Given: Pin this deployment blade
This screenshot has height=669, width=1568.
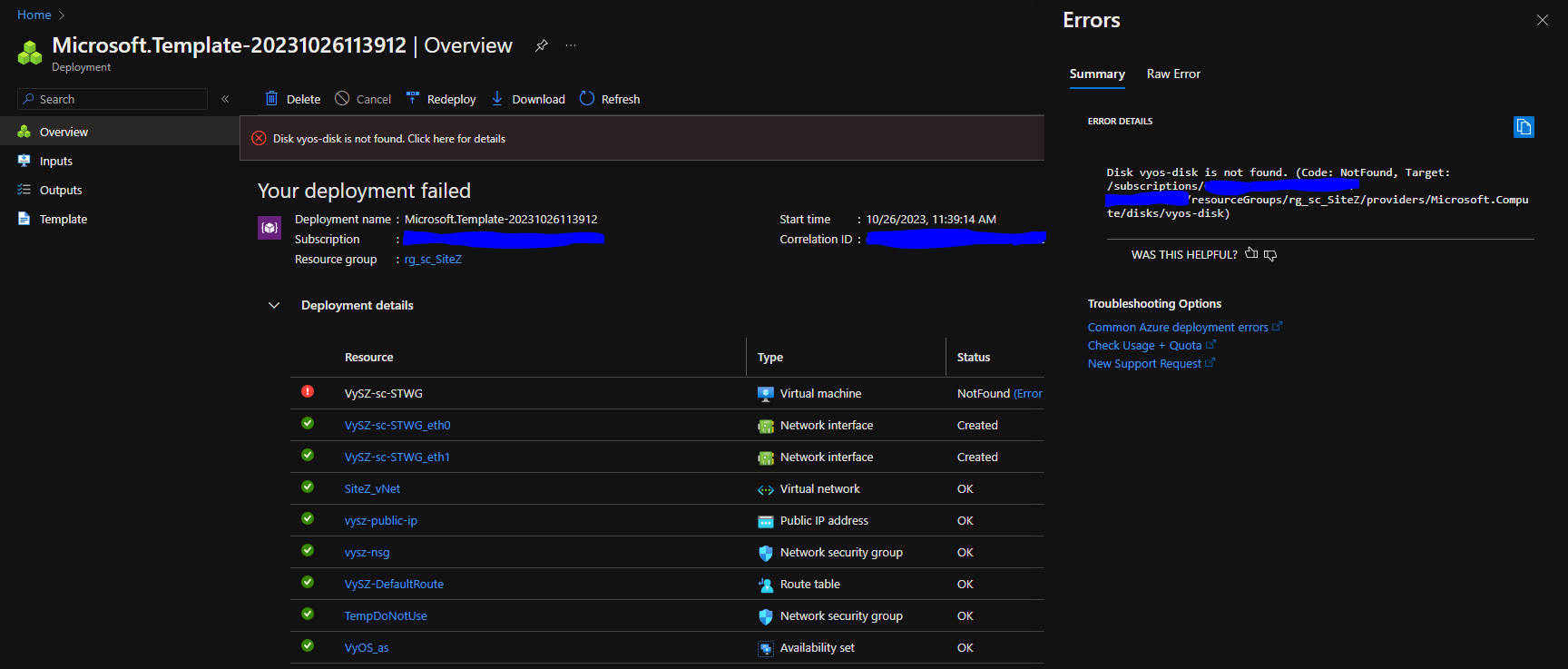Looking at the screenshot, I should click(542, 45).
